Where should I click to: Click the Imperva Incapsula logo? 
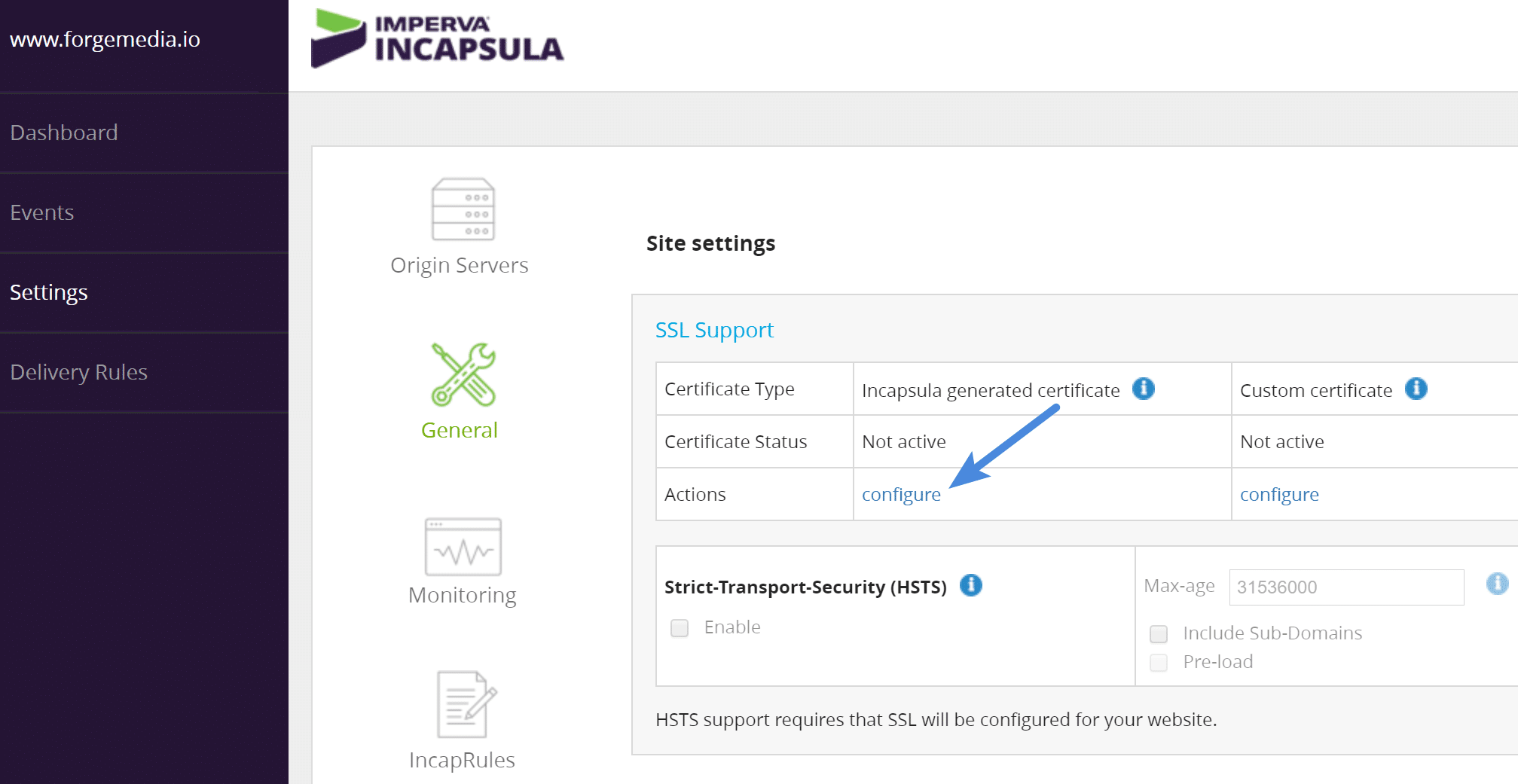pyautogui.click(x=437, y=38)
